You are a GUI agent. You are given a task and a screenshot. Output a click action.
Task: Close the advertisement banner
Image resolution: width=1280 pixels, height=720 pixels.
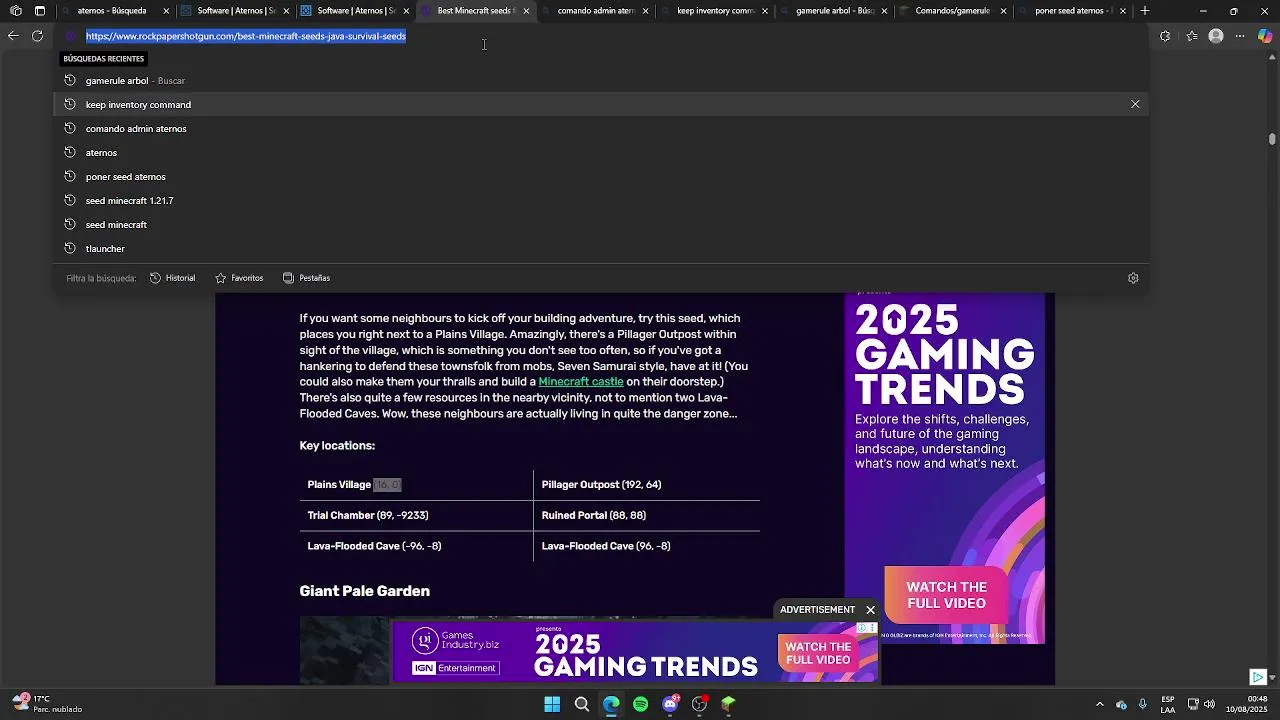click(870, 610)
